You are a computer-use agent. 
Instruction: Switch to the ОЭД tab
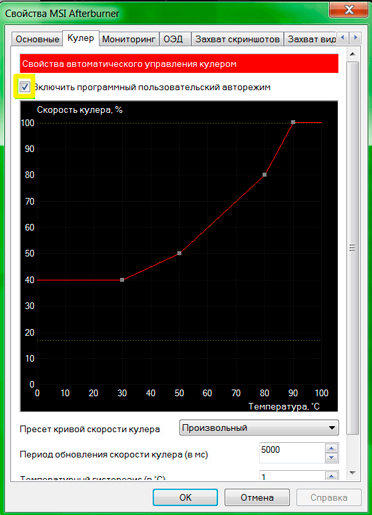pos(175,39)
